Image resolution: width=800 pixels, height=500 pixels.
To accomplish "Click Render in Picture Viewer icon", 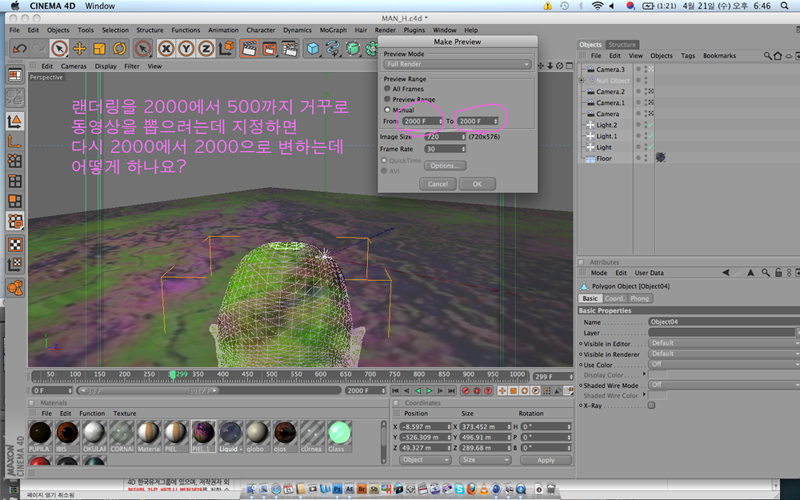I will (x=269, y=48).
